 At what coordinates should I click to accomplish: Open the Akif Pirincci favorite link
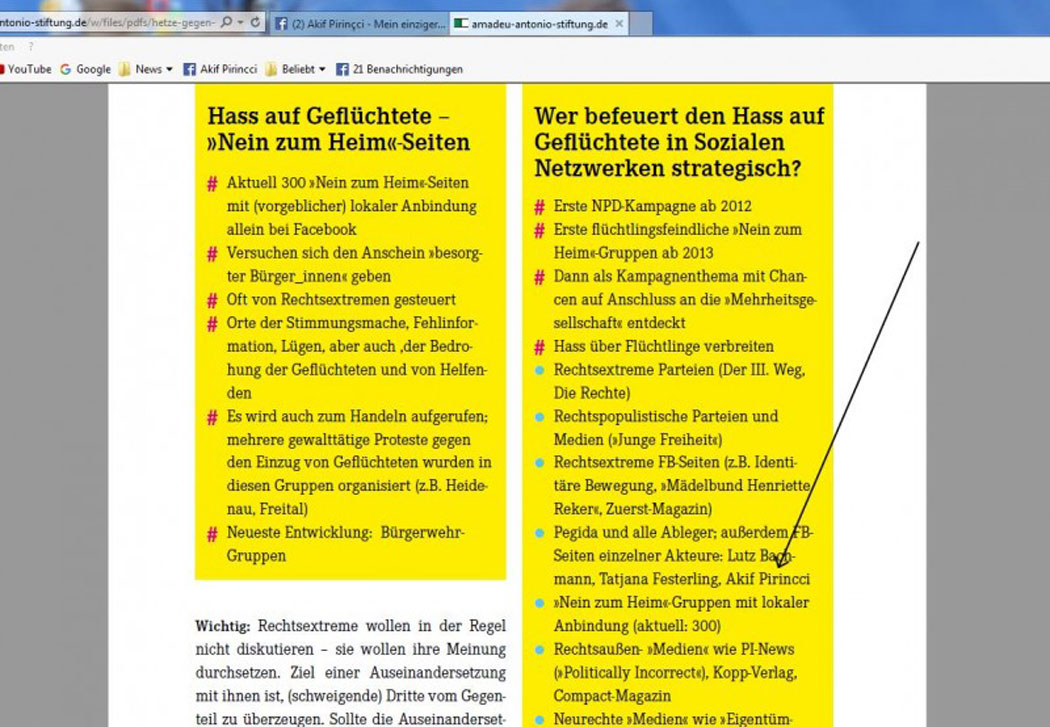[x=220, y=69]
